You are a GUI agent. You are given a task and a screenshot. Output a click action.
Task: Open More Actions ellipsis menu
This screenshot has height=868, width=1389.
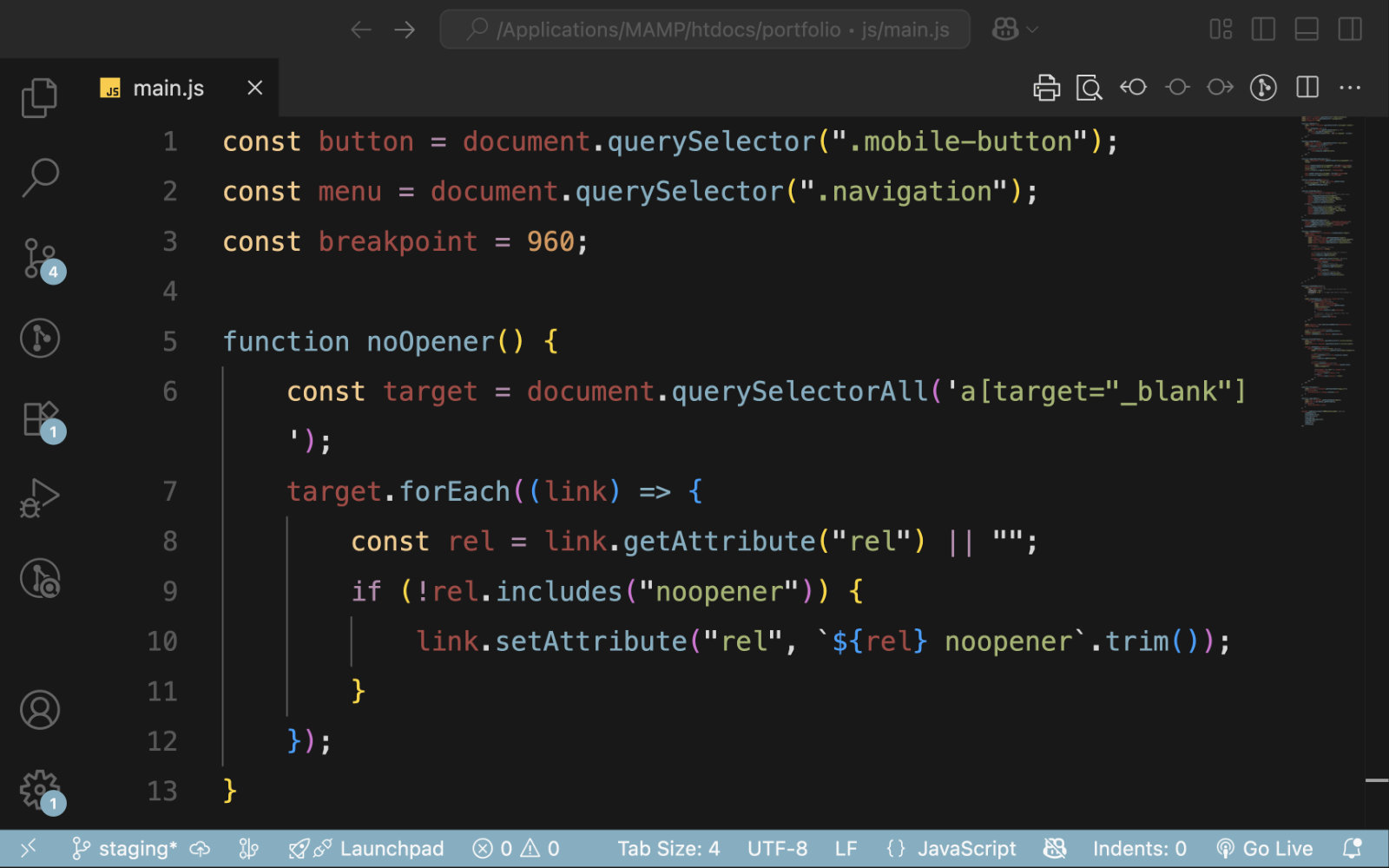(1350, 88)
